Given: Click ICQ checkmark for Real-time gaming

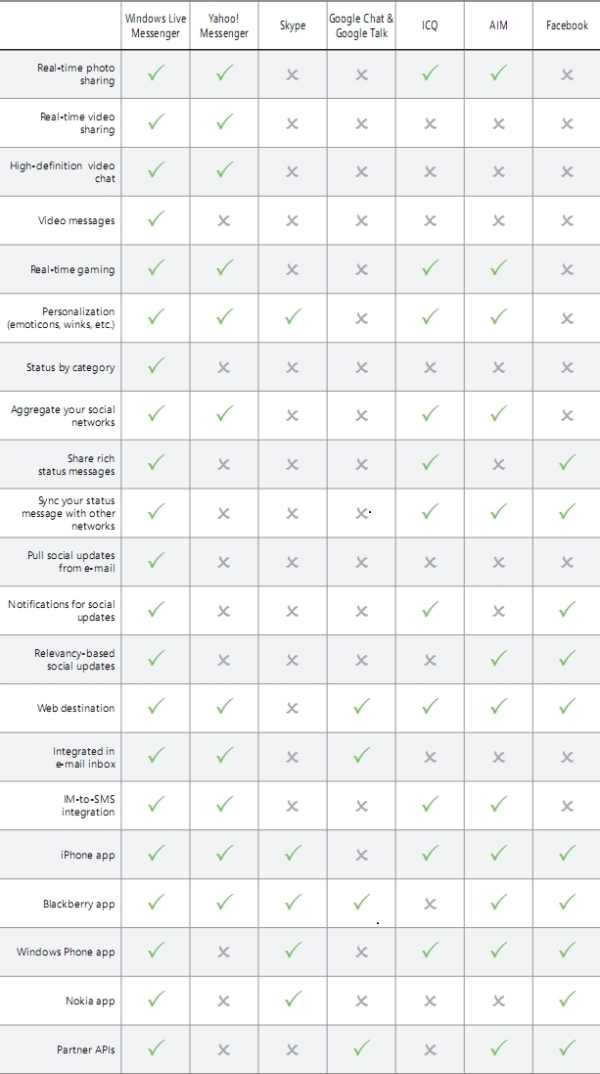Looking at the screenshot, I should click(429, 268).
